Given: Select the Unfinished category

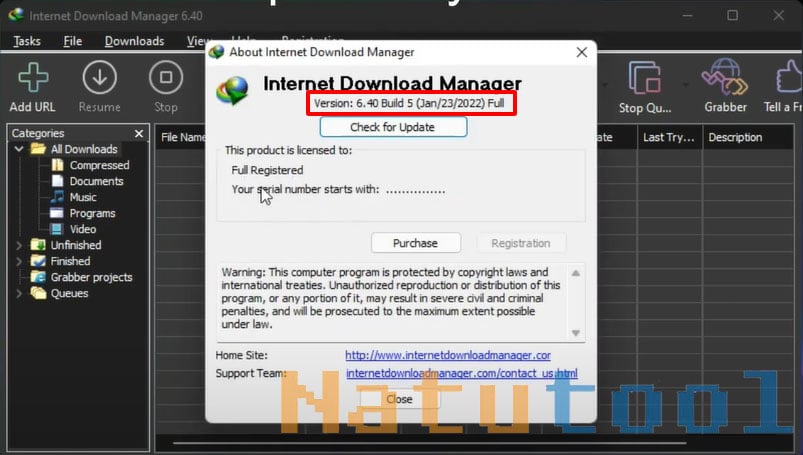Looking at the screenshot, I should click(x=76, y=245).
